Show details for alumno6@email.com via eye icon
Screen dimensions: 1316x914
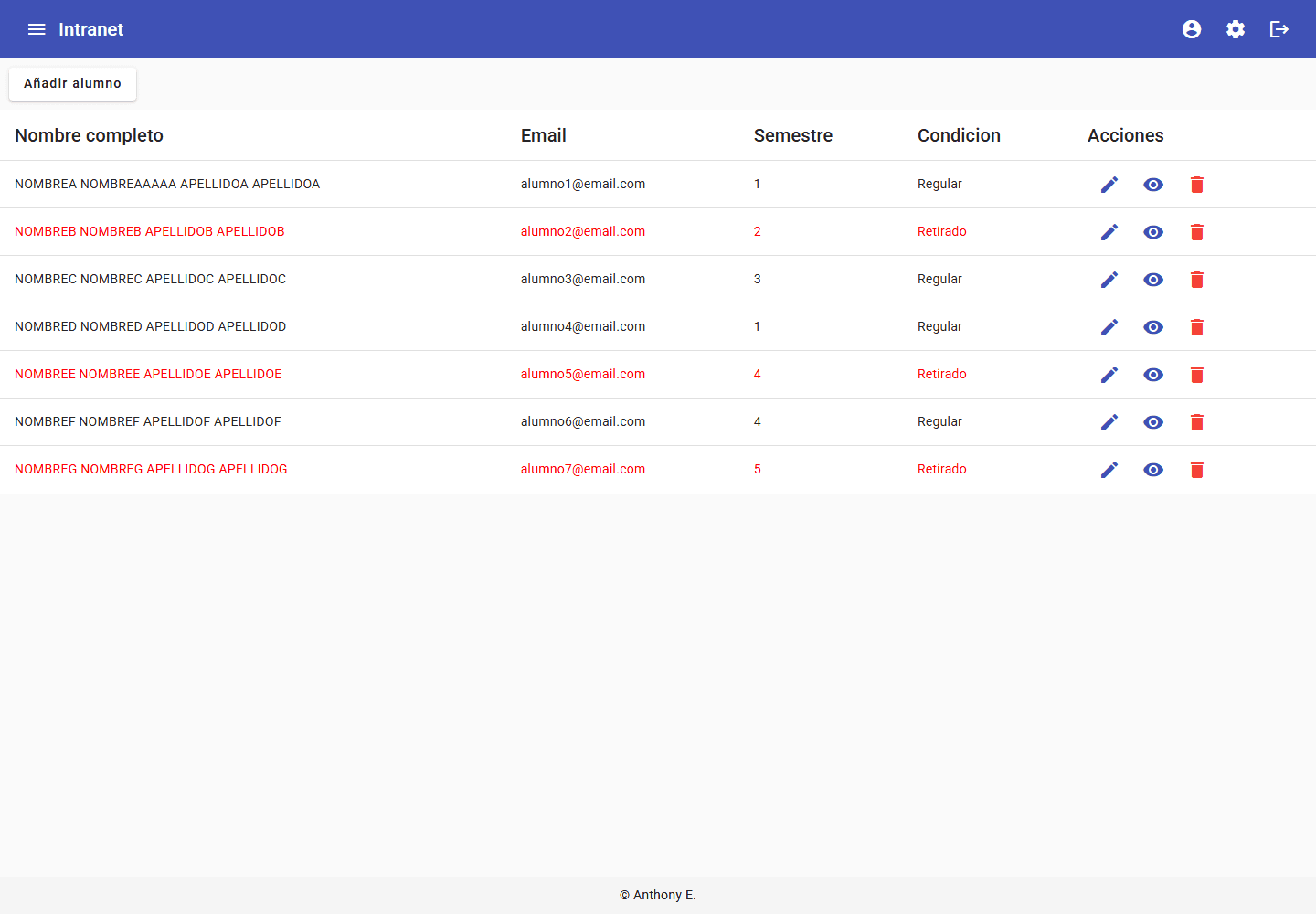(x=1153, y=422)
